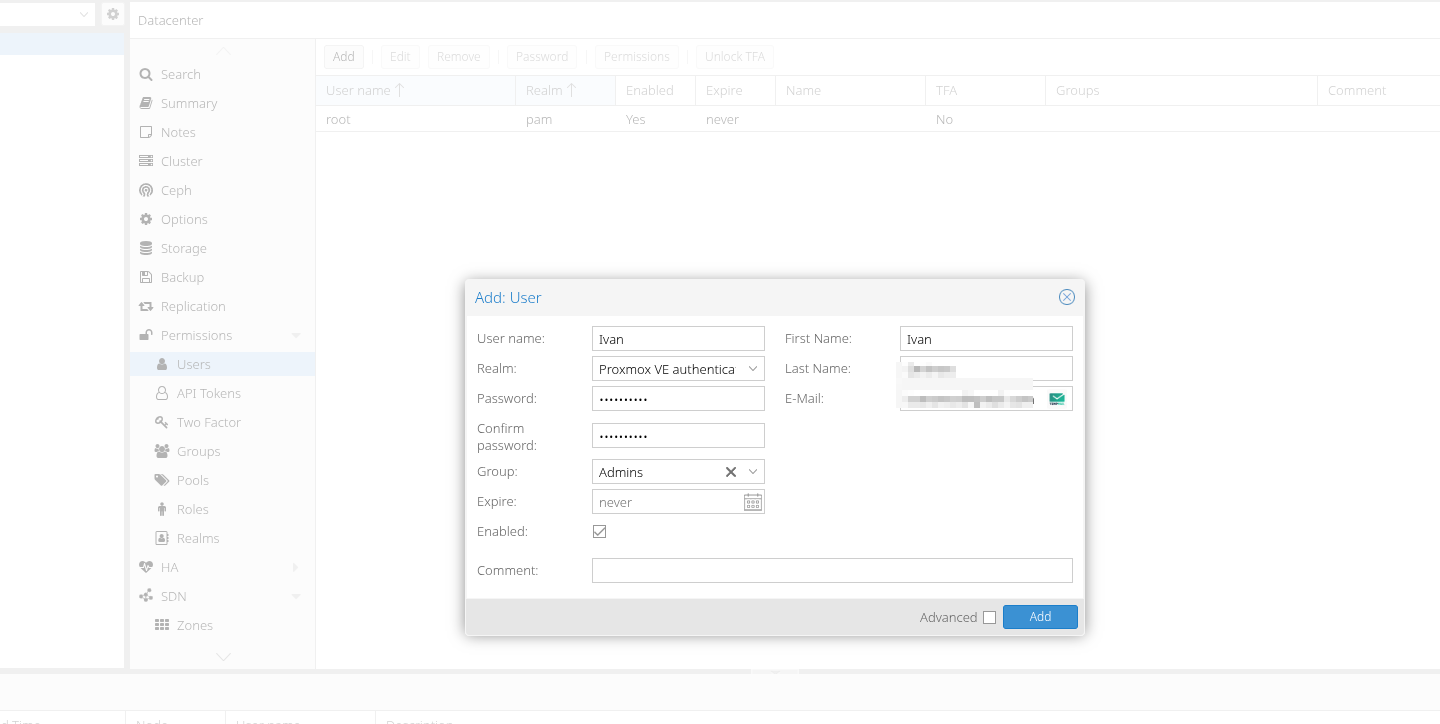1440x724 pixels.
Task: Focus the User name input field
Action: pyautogui.click(x=678, y=339)
